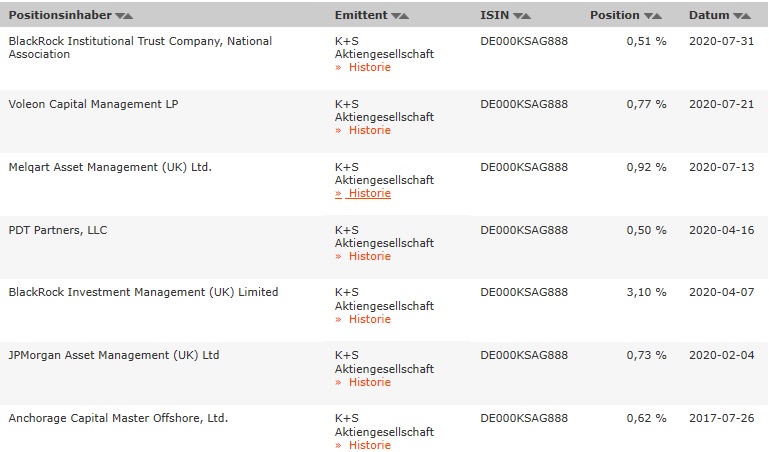Sort Datum column descending with down arrow
This screenshot has height=452, width=769.
click(738, 16)
